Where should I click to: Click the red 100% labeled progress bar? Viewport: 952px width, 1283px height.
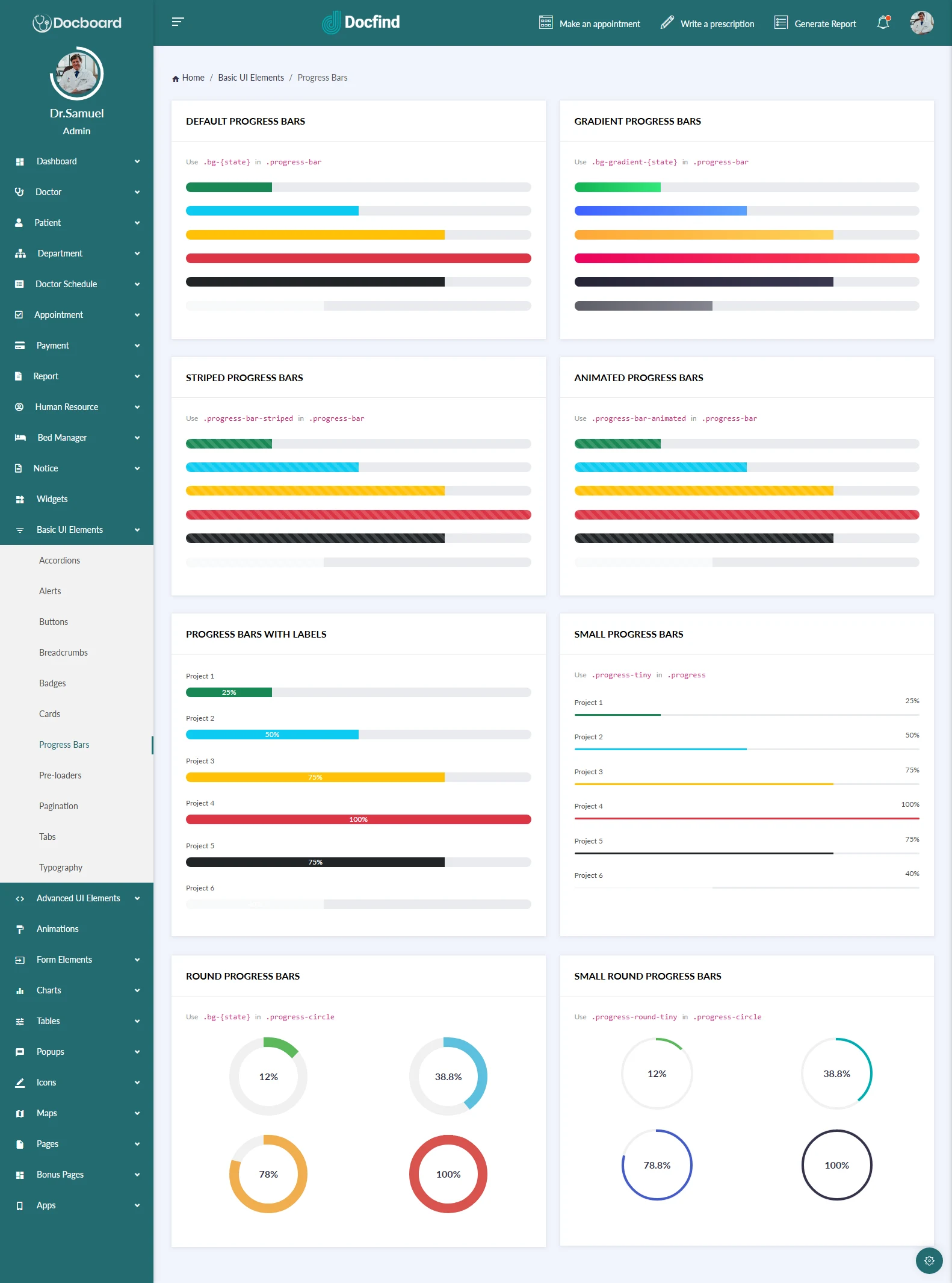point(358,819)
